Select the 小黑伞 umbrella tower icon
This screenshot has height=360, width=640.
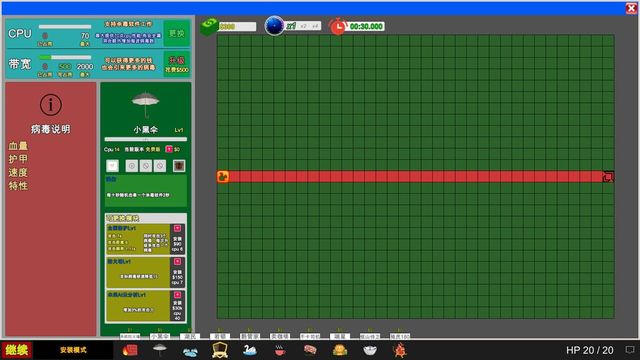[160, 350]
